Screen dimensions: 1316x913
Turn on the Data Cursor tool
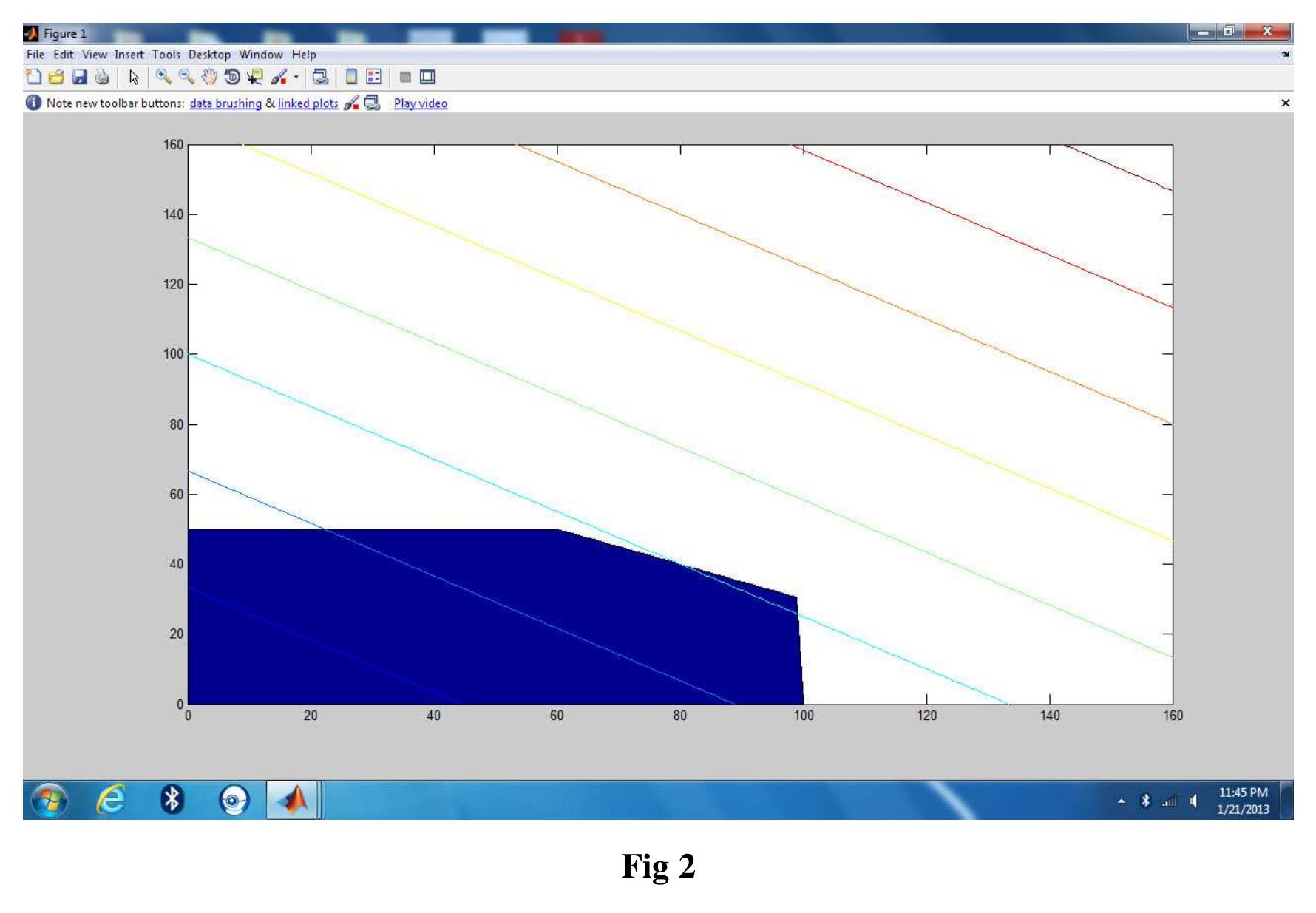click(x=255, y=77)
